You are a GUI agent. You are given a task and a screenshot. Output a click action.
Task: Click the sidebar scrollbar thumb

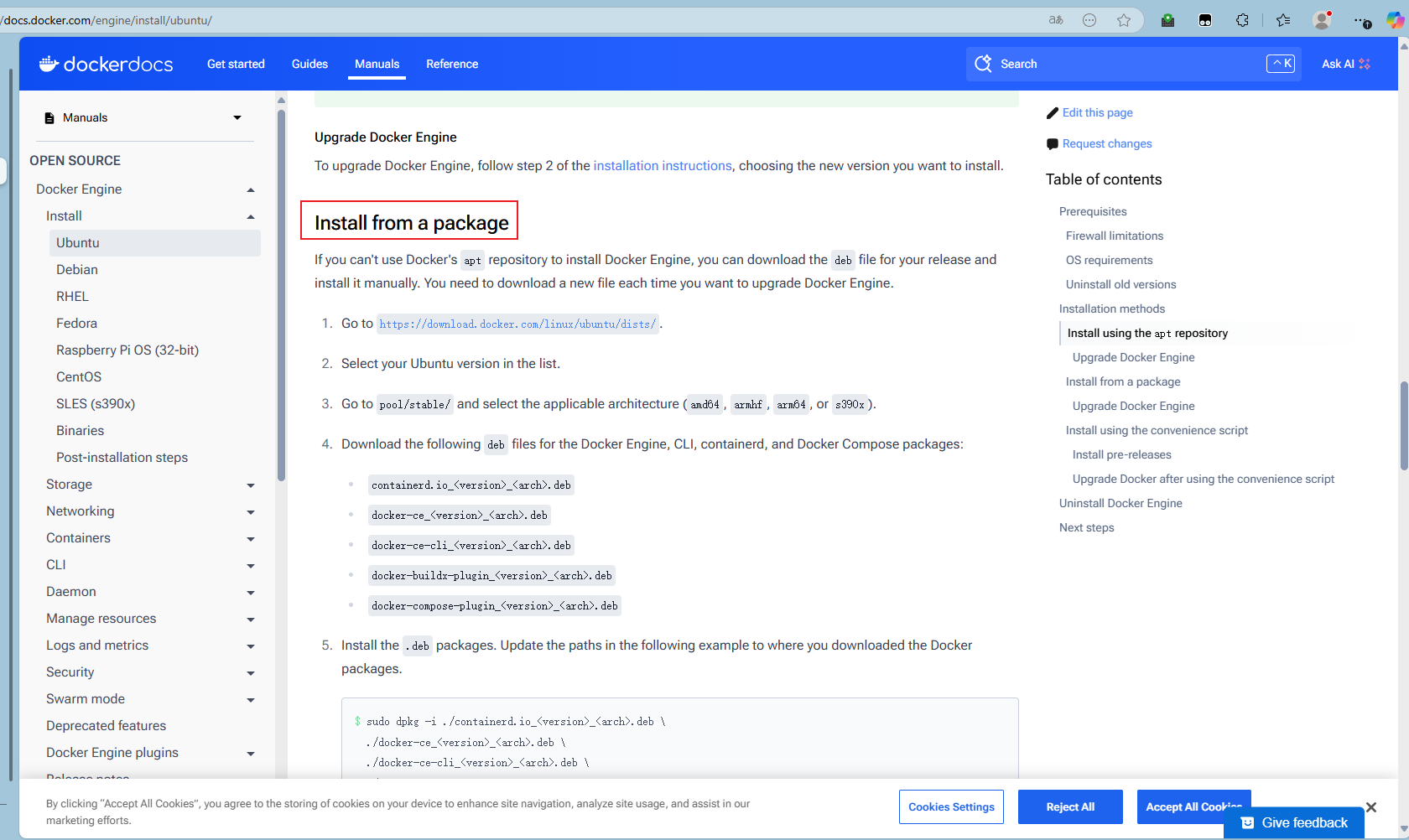point(281,293)
